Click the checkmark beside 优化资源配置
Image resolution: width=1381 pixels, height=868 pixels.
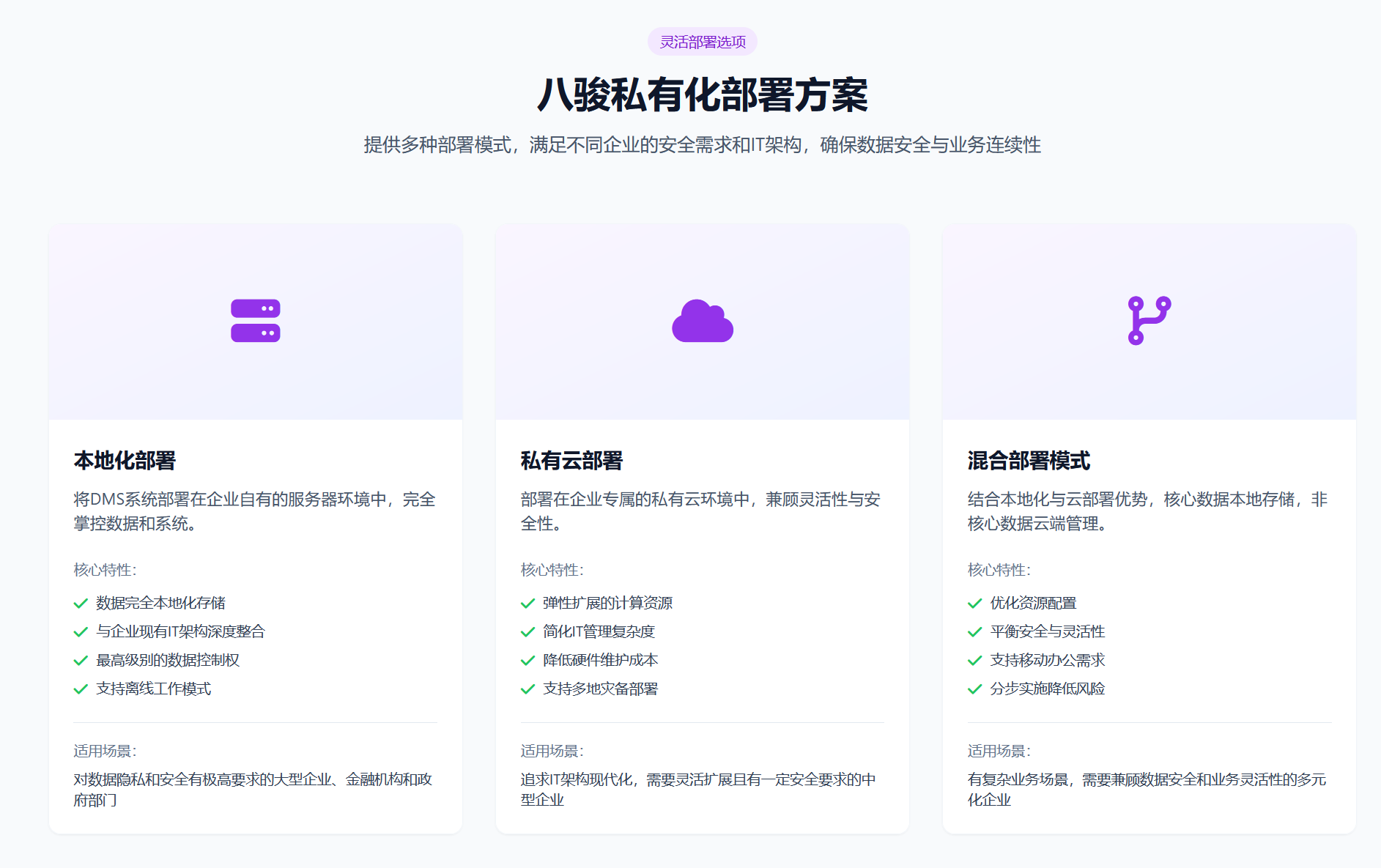(974, 602)
